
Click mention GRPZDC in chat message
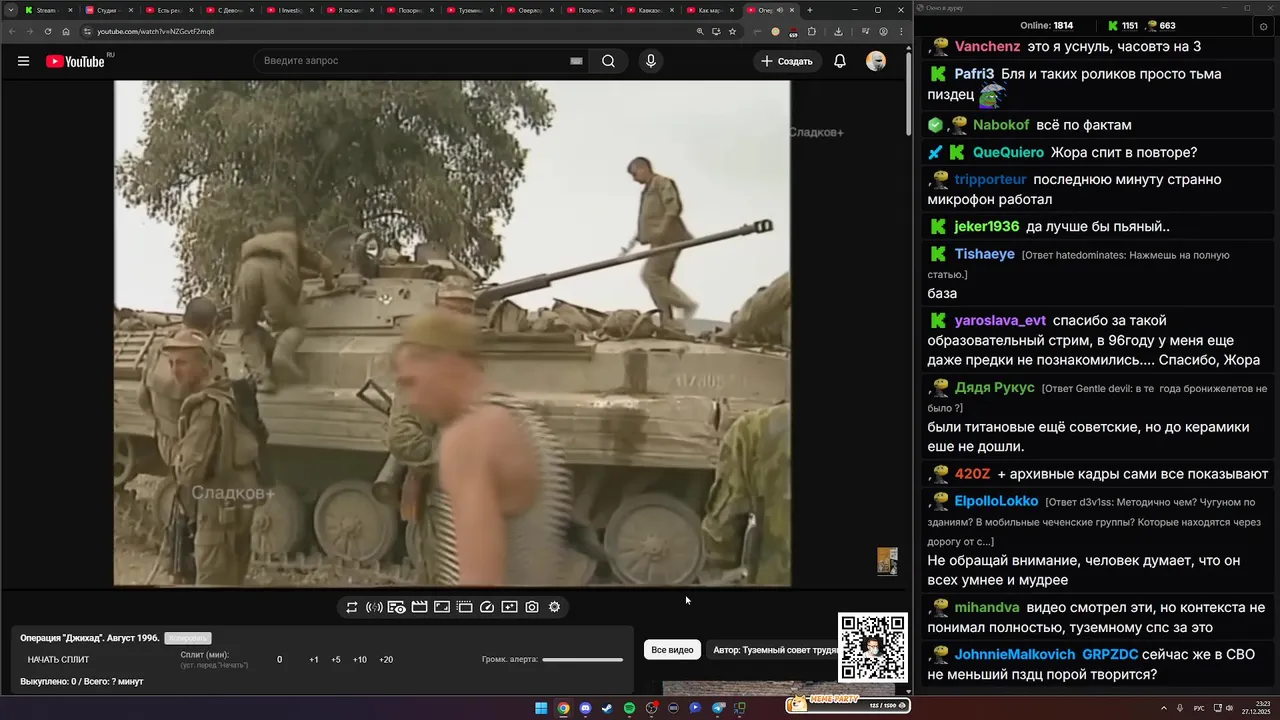tap(1110, 655)
